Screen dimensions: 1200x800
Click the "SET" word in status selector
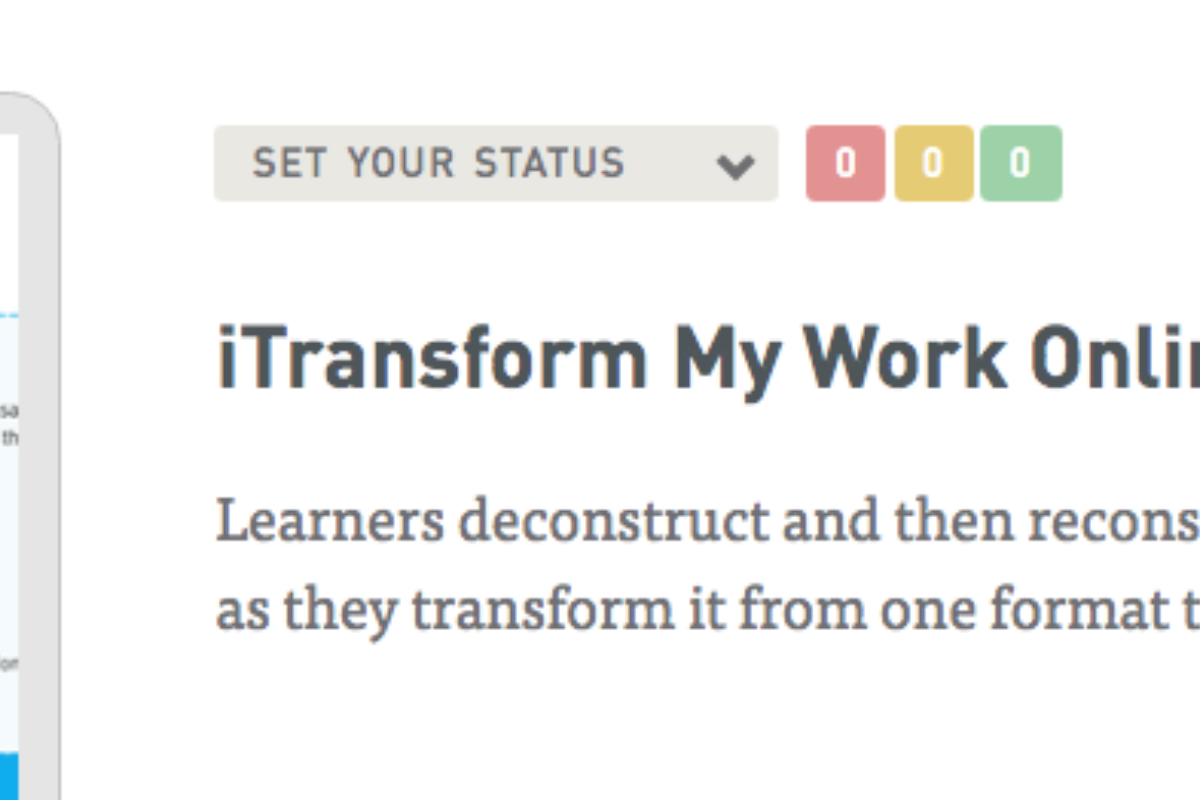[288, 163]
